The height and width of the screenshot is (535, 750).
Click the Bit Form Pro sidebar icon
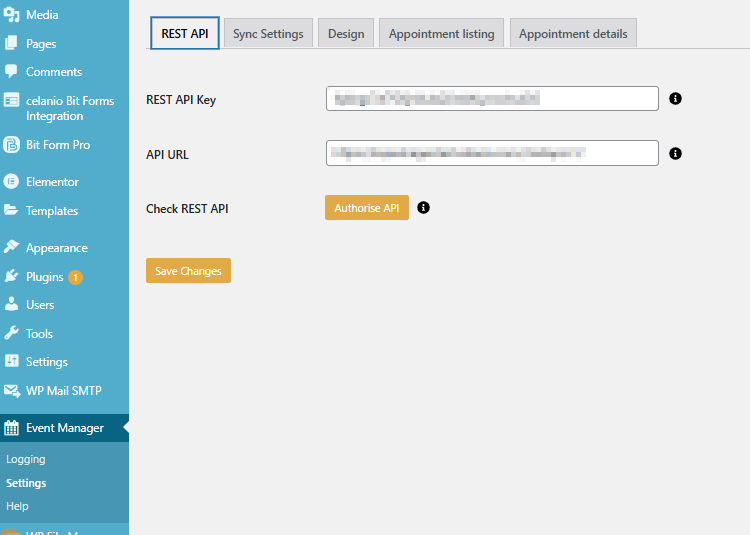12,145
